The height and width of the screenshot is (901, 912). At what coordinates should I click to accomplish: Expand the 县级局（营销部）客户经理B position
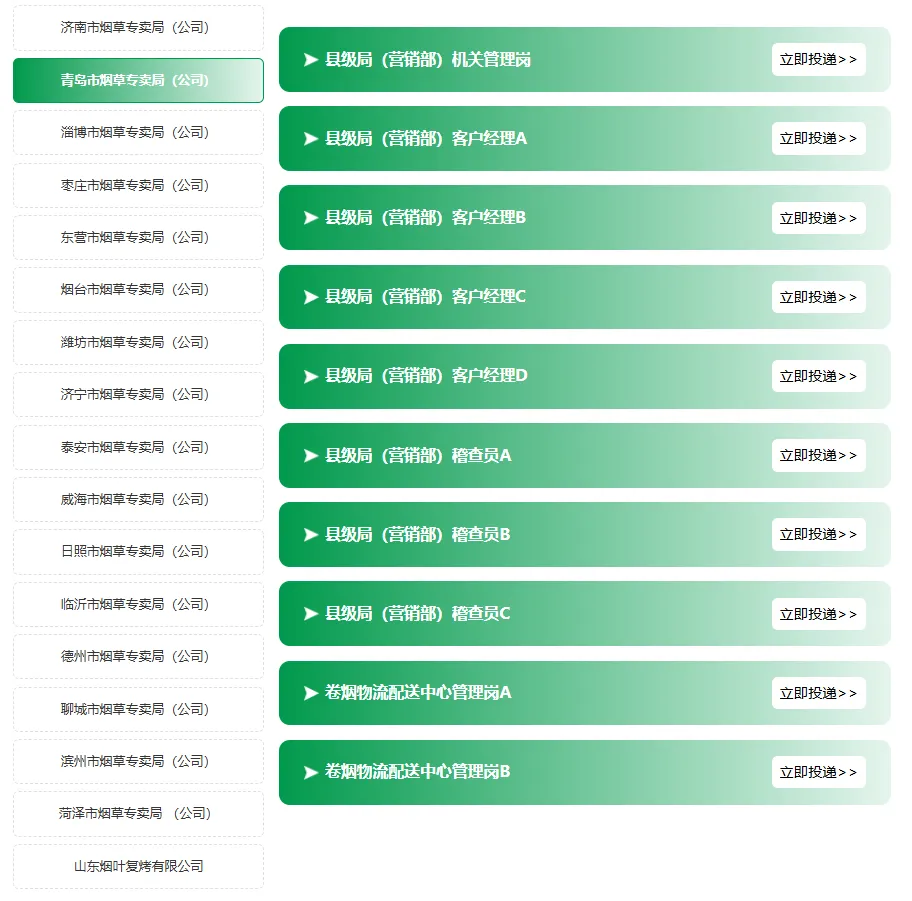585,218
